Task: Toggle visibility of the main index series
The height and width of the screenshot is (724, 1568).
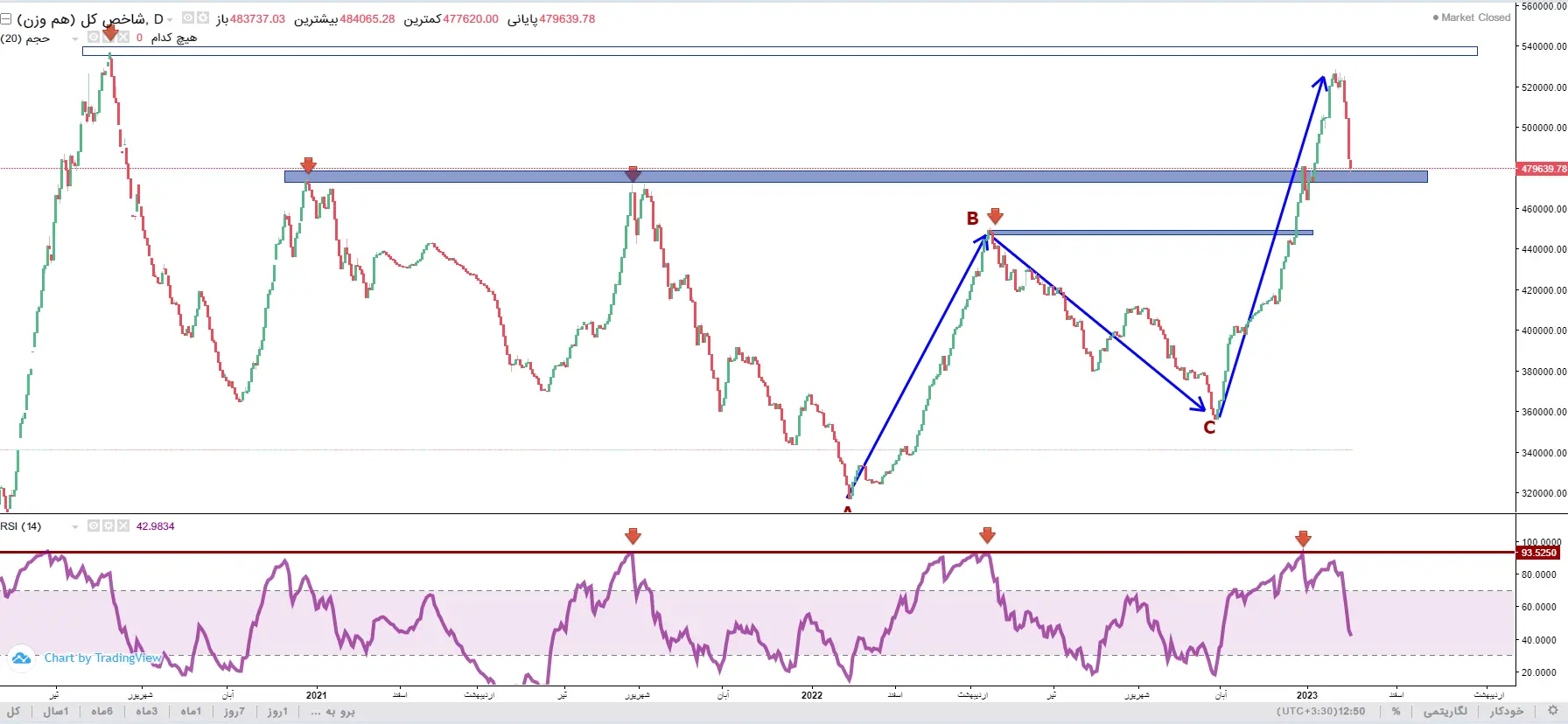Action: click(188, 17)
